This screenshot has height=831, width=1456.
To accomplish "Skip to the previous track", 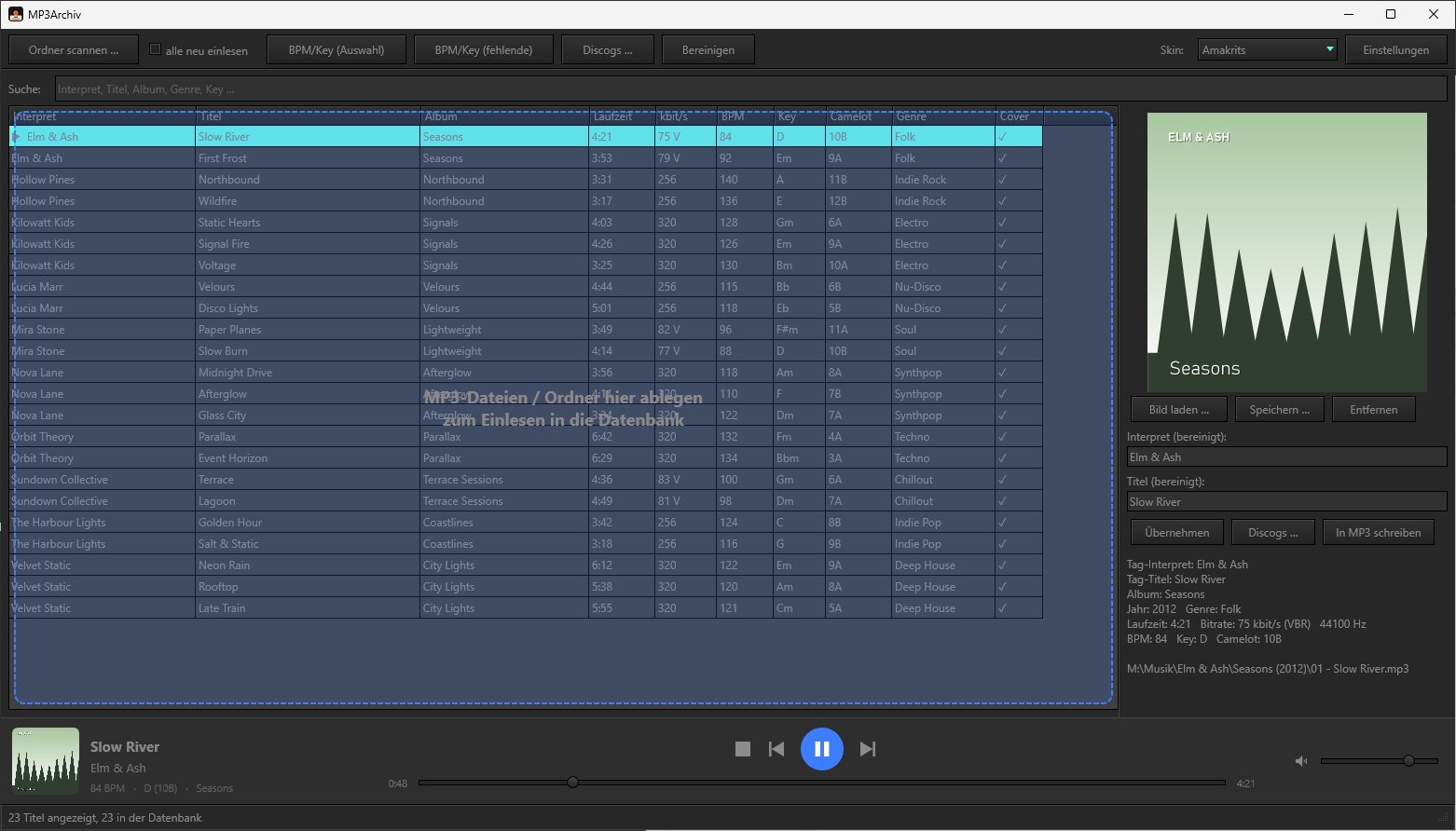I will tap(776, 749).
